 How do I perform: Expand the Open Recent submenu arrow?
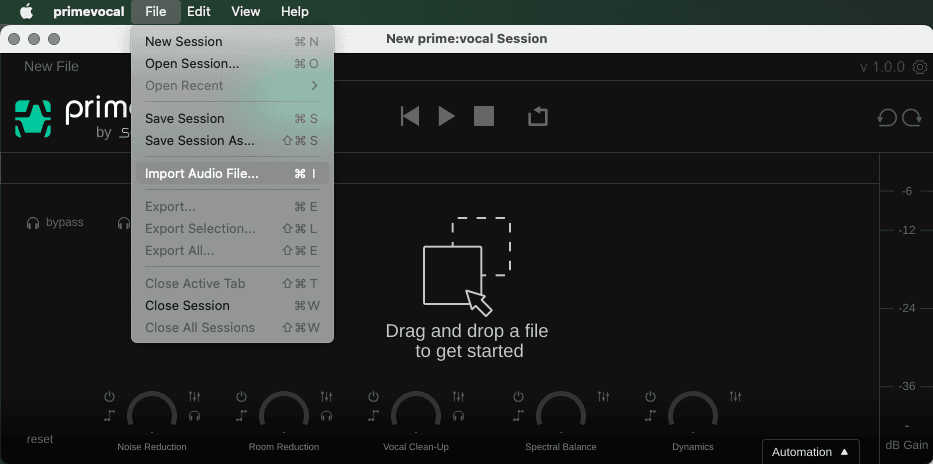315,86
